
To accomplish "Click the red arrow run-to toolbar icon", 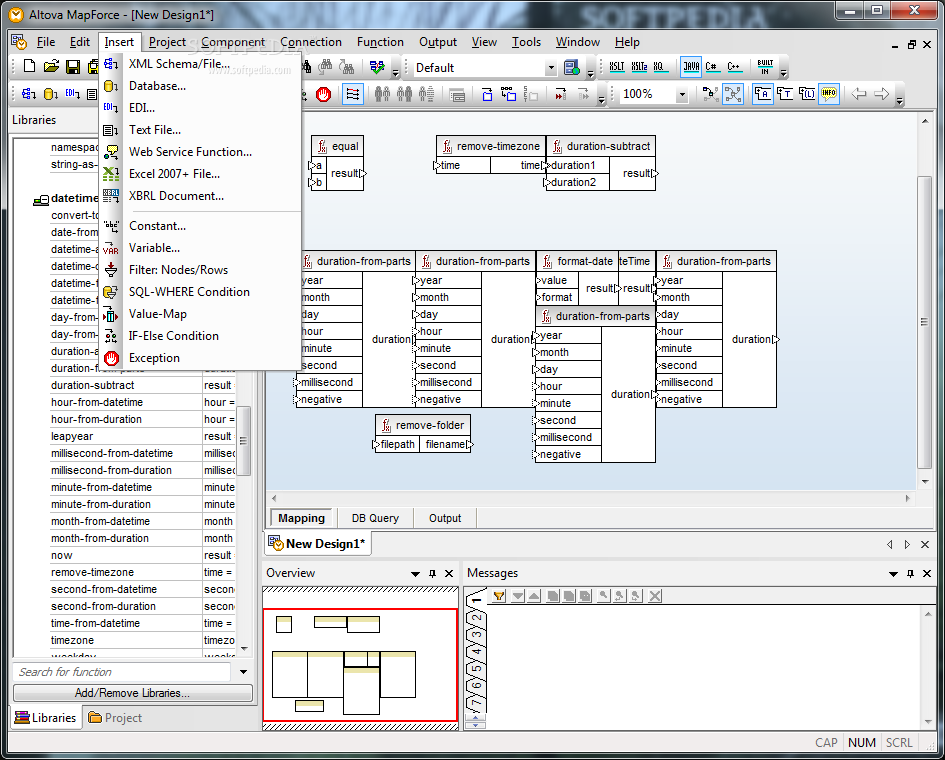I will tap(560, 94).
